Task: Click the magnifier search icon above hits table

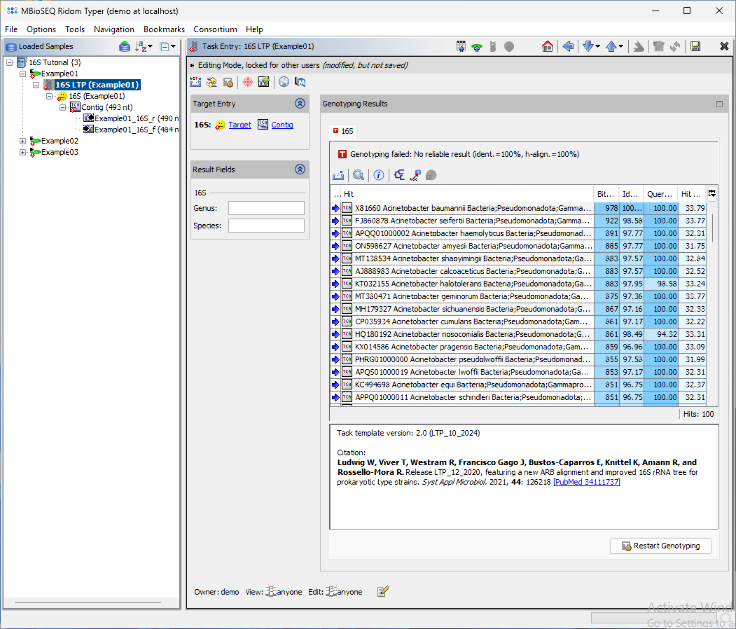Action: click(359, 175)
